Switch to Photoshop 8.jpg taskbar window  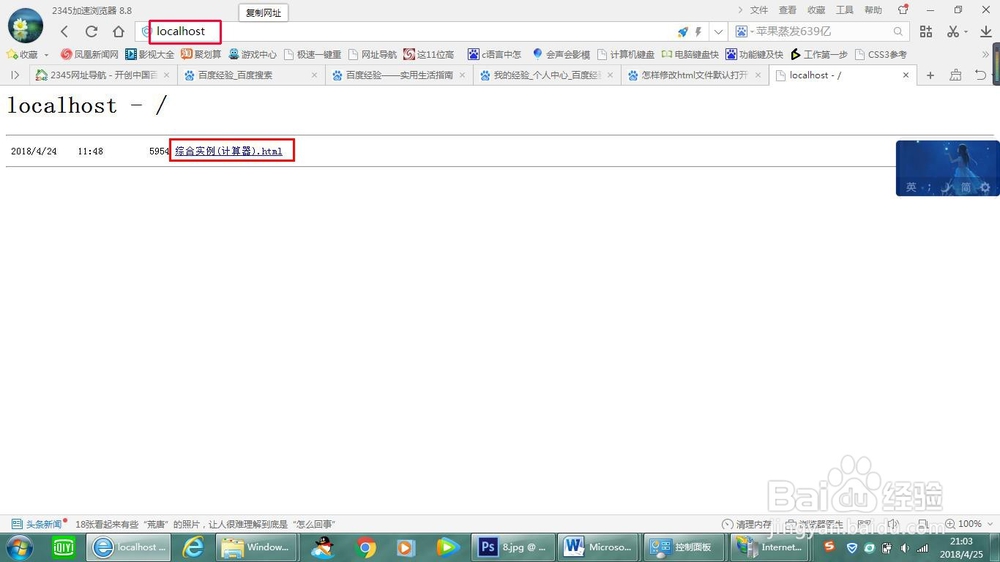click(x=513, y=547)
